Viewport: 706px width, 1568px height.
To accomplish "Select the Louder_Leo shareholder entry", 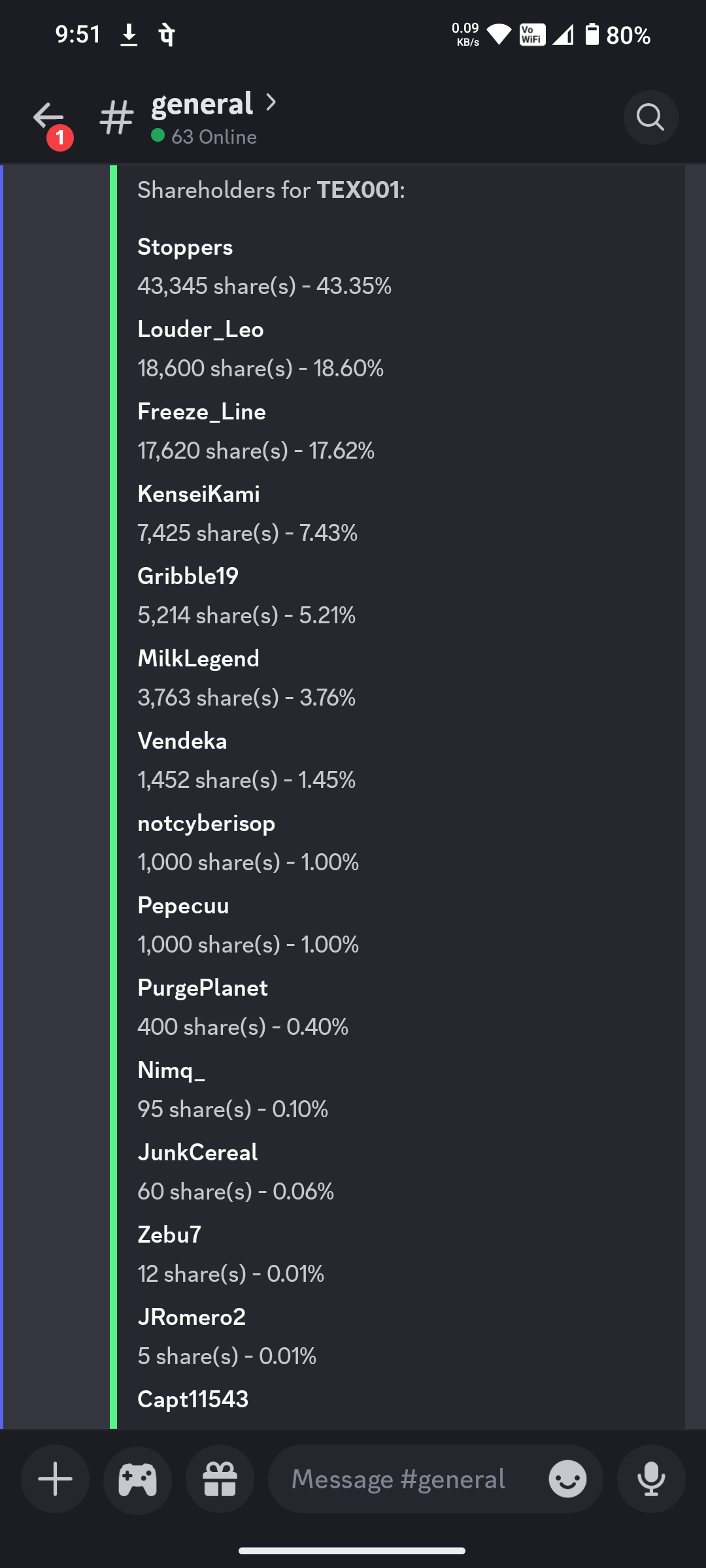I will click(x=201, y=329).
